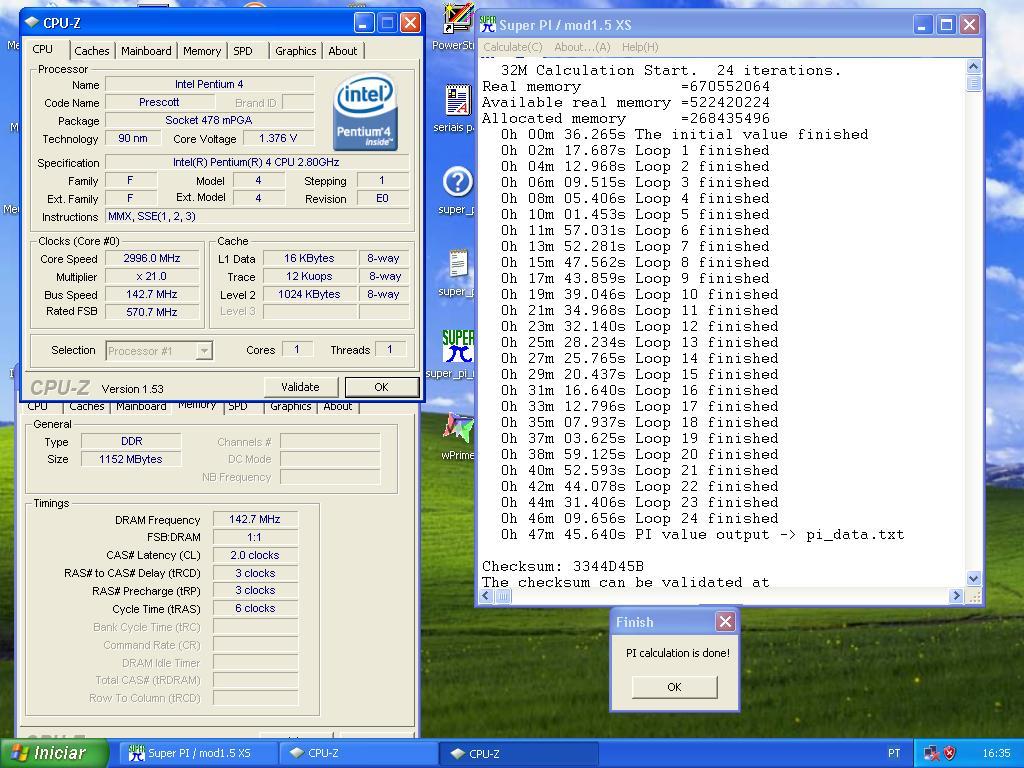The width and height of the screenshot is (1024, 768).
Task: Click Super PI vertical scrollbar up arrow
Action: tap(973, 67)
